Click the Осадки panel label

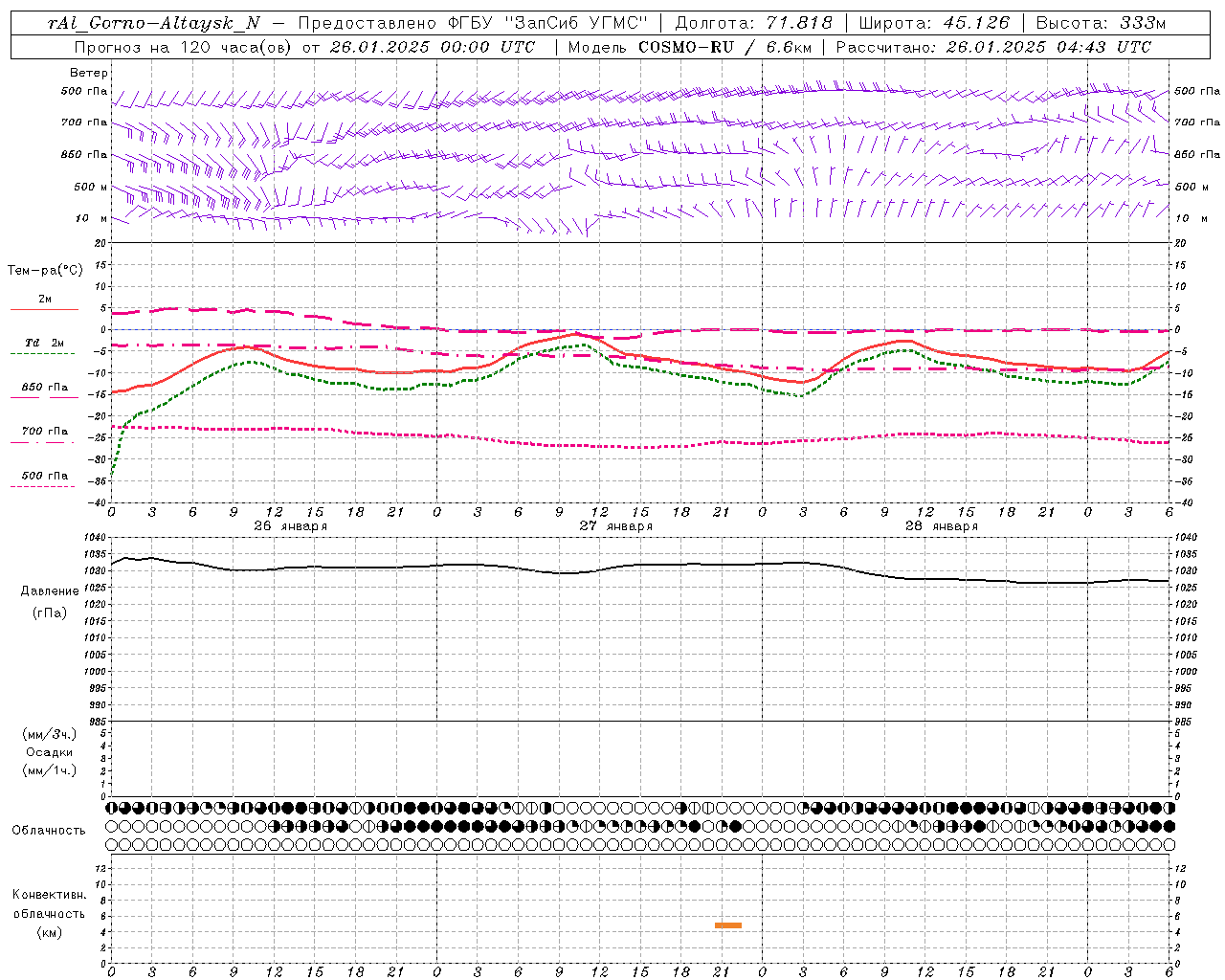(50, 752)
